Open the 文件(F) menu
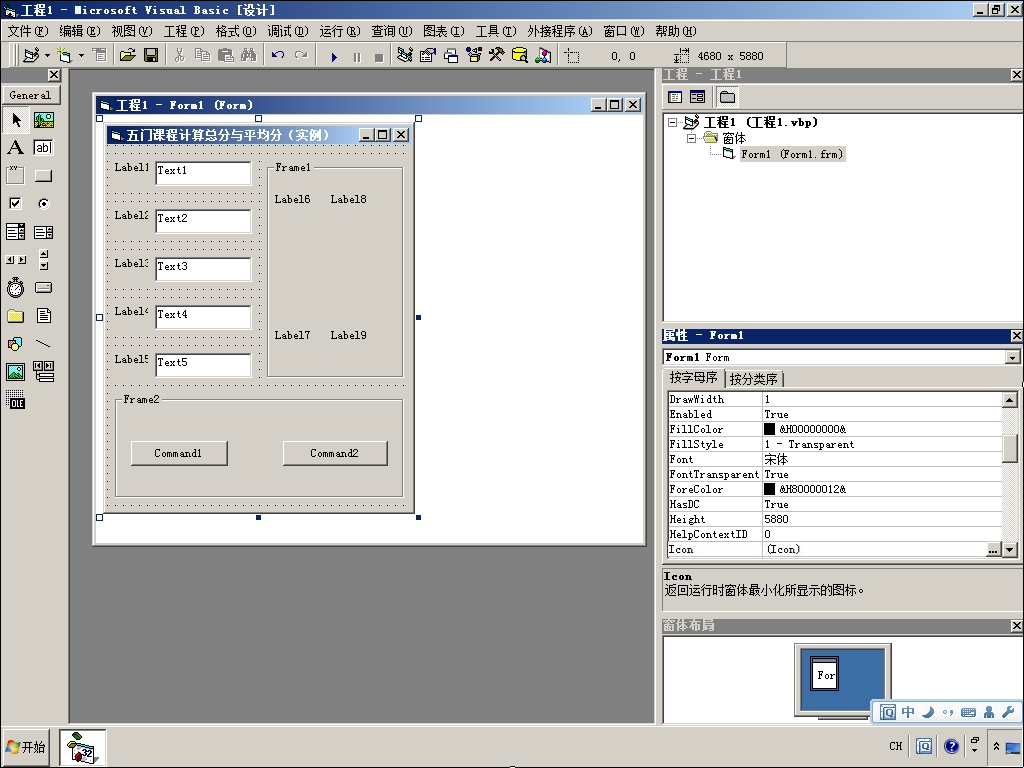The height and width of the screenshot is (768, 1024). (27, 31)
